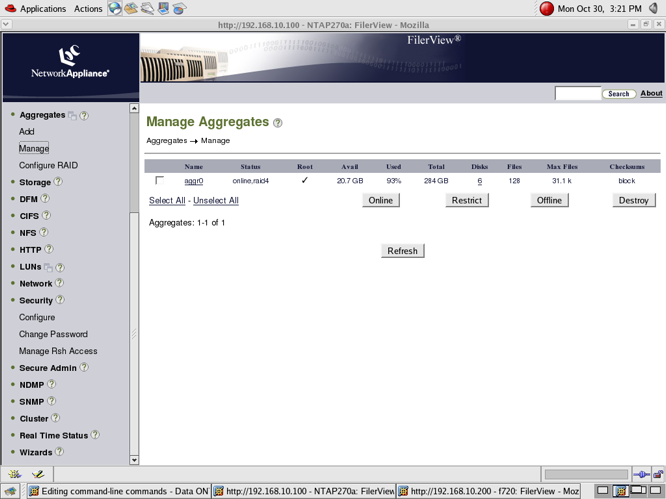Launch the email client icon in panel
The height and width of the screenshot is (499, 666).
click(x=131, y=8)
